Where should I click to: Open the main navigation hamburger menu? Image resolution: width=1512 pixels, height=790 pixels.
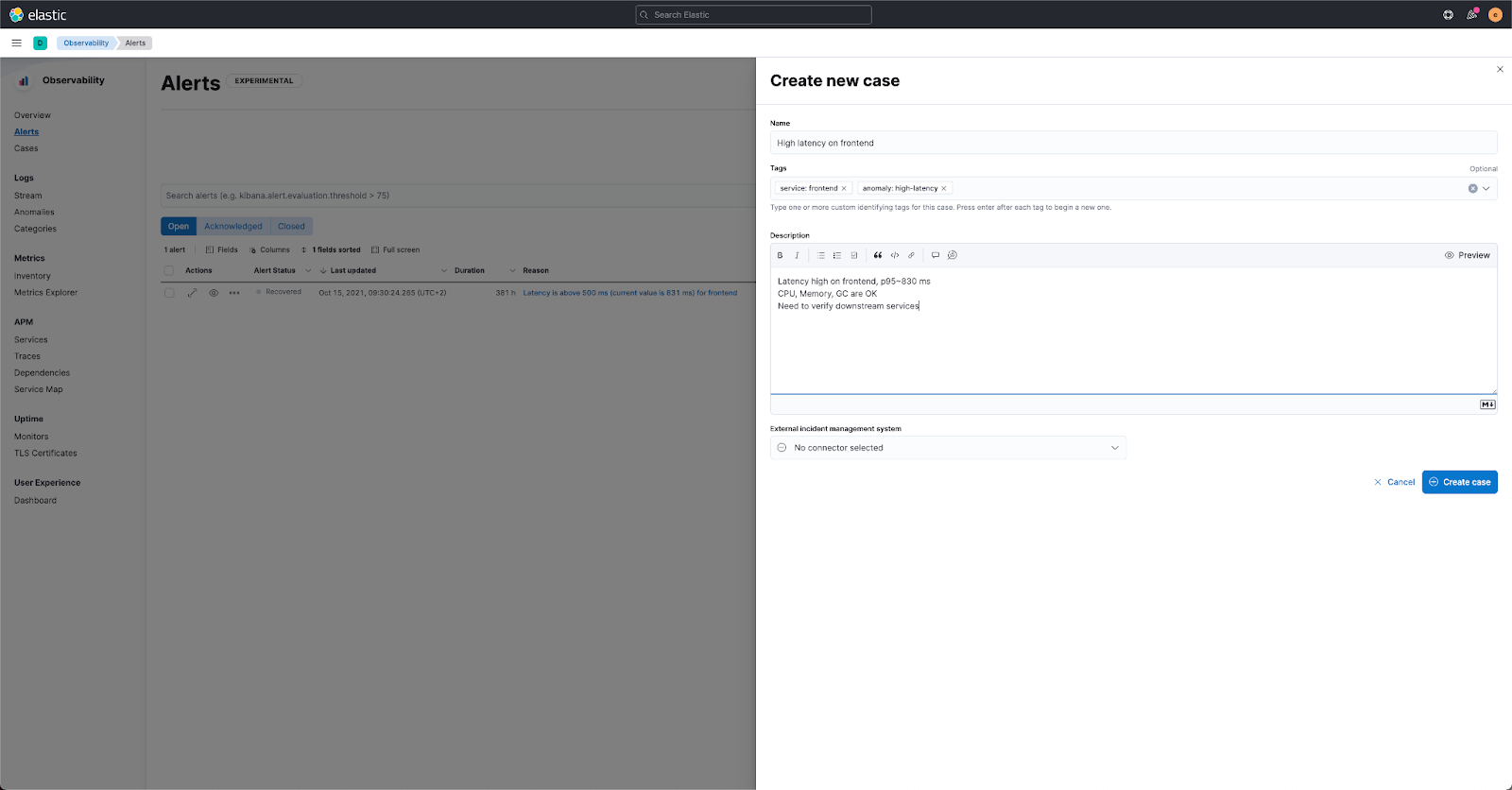pyautogui.click(x=16, y=43)
